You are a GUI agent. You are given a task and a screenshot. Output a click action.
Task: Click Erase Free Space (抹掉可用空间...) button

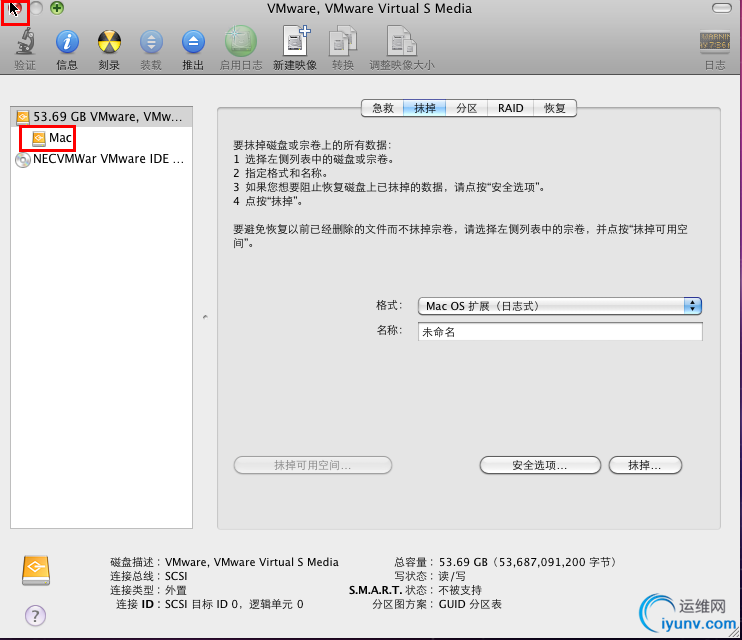(313, 465)
